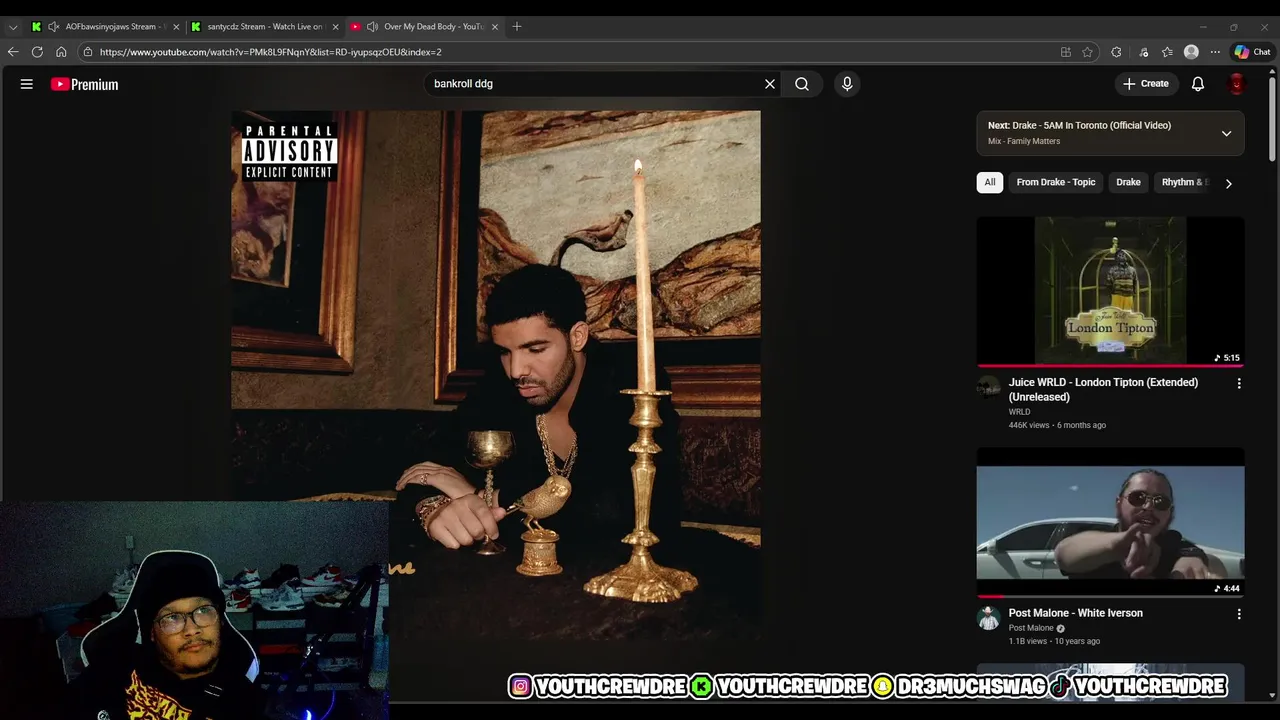The image size is (1280, 720).
Task: Open YouTube notifications bell
Action: click(x=1198, y=84)
